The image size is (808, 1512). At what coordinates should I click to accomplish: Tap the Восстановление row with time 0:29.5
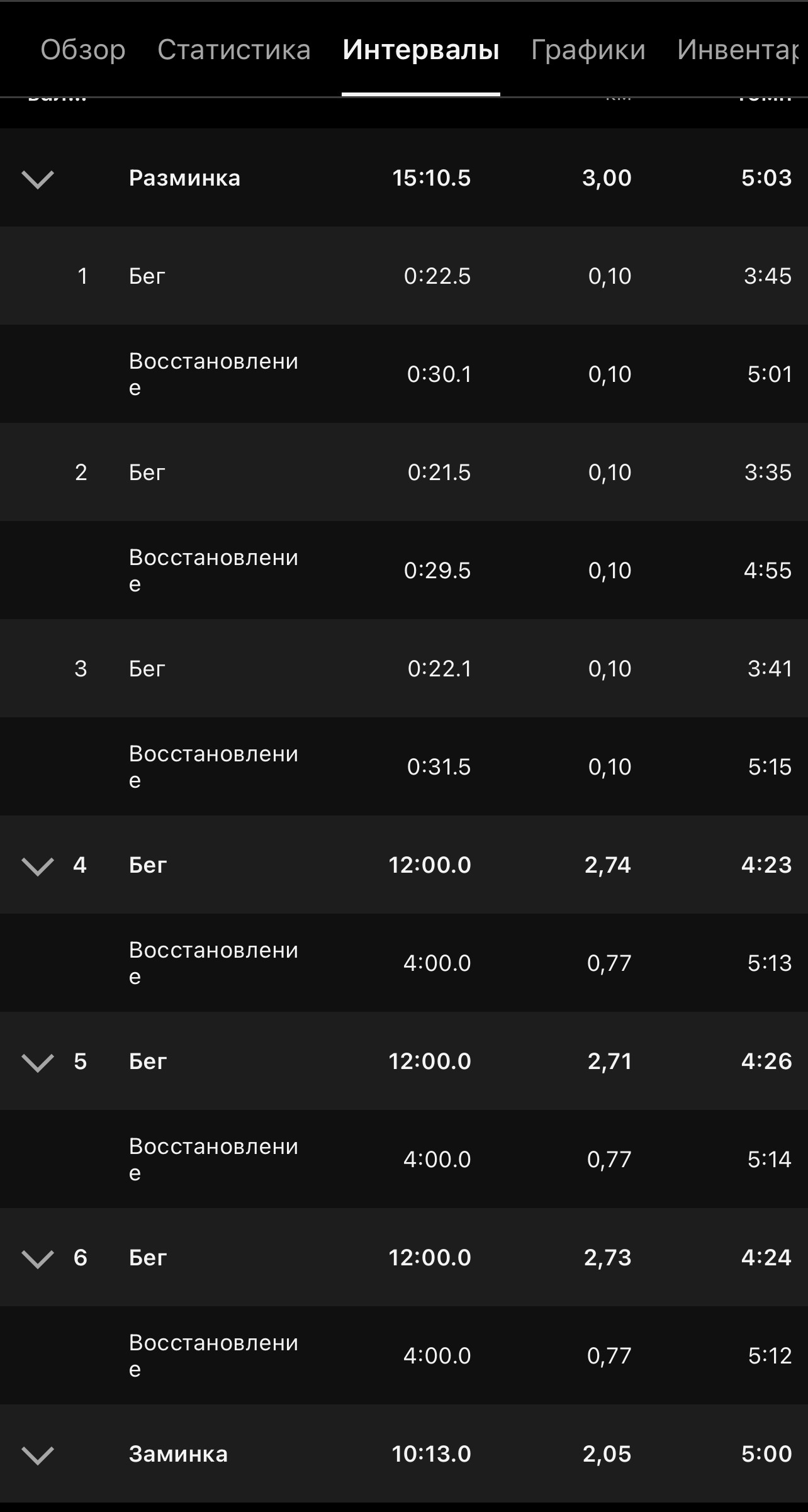click(404, 570)
